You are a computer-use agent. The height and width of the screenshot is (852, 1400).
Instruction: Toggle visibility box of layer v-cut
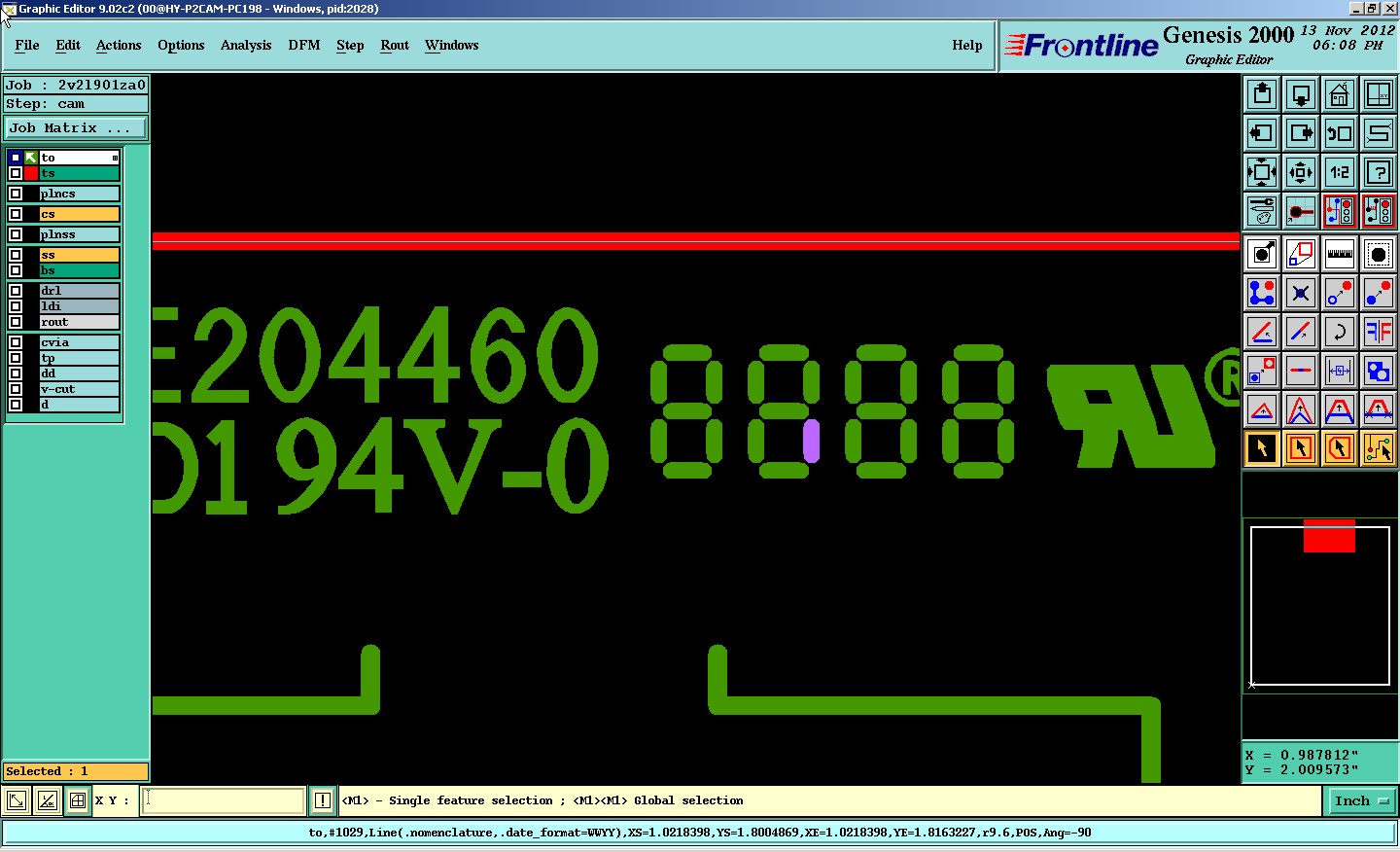(x=16, y=389)
